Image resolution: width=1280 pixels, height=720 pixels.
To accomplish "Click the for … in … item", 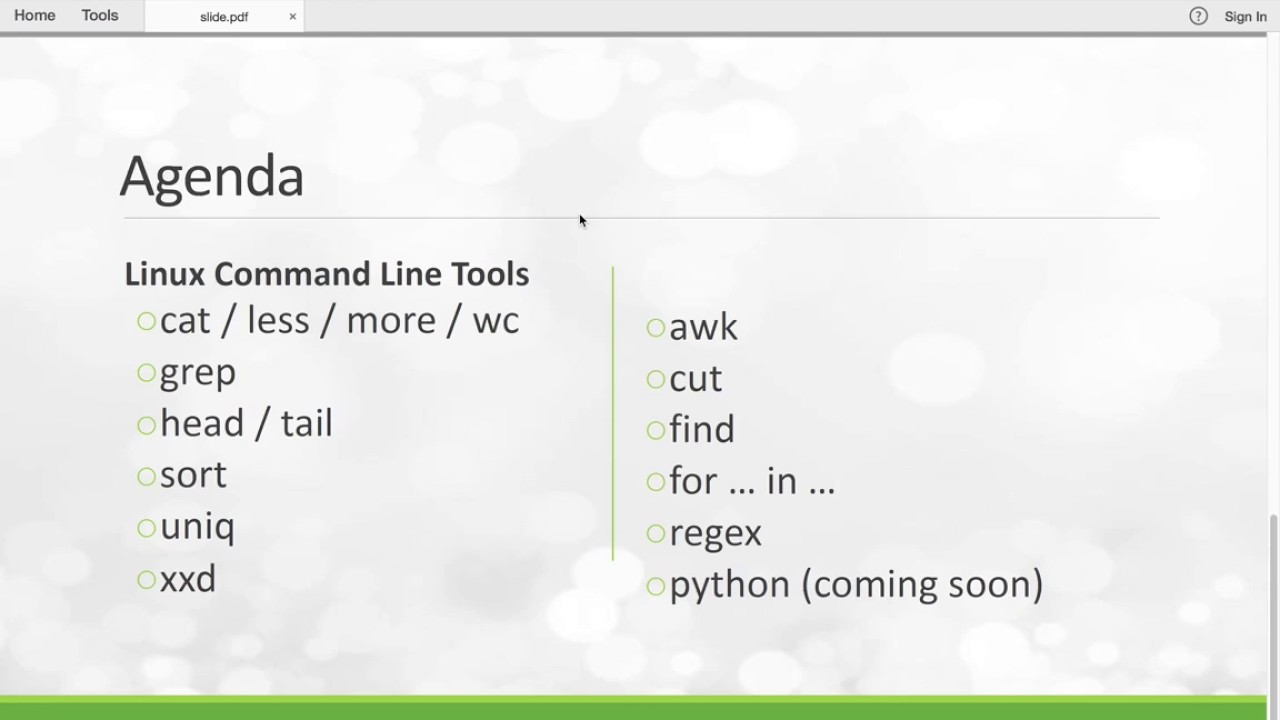I will pos(752,482).
